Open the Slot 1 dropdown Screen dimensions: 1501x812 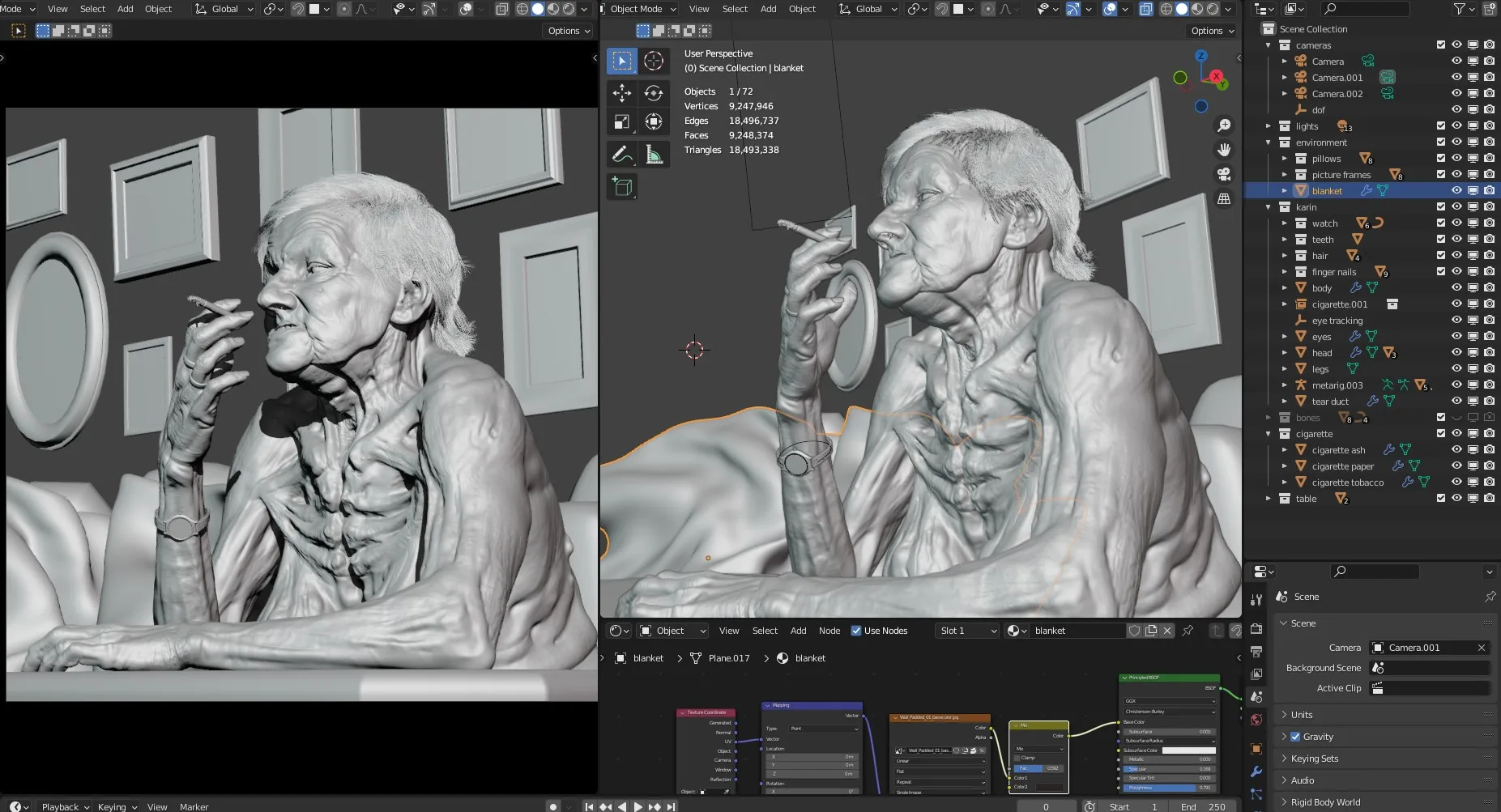click(967, 631)
